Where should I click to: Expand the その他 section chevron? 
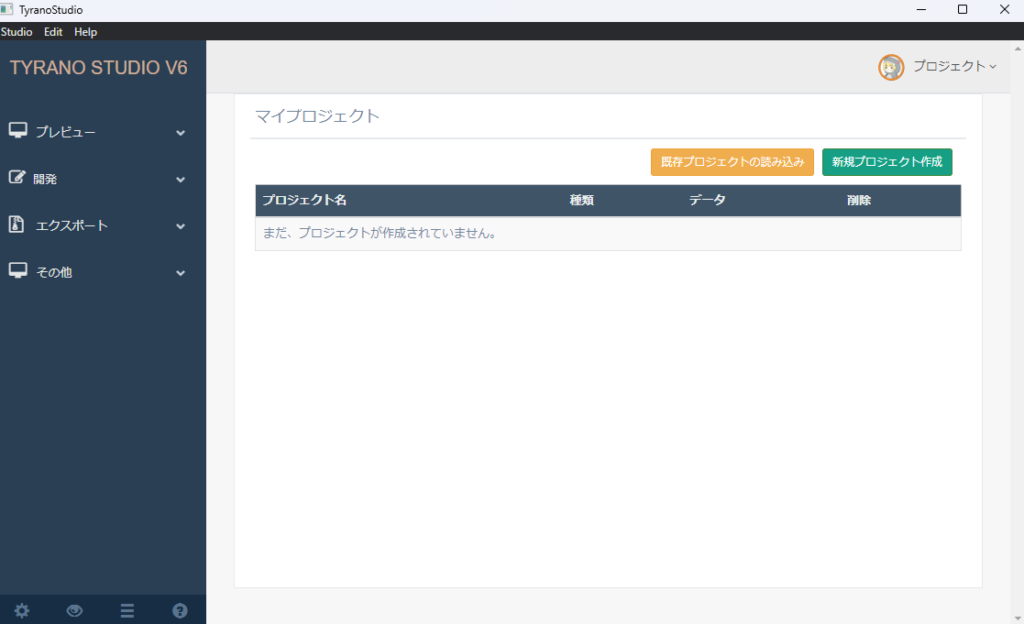click(181, 272)
